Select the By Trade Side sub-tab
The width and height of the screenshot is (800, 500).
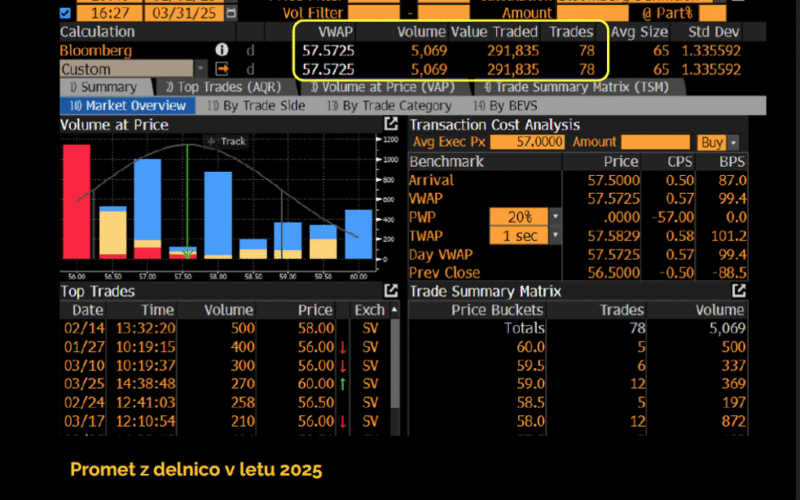tap(256, 105)
